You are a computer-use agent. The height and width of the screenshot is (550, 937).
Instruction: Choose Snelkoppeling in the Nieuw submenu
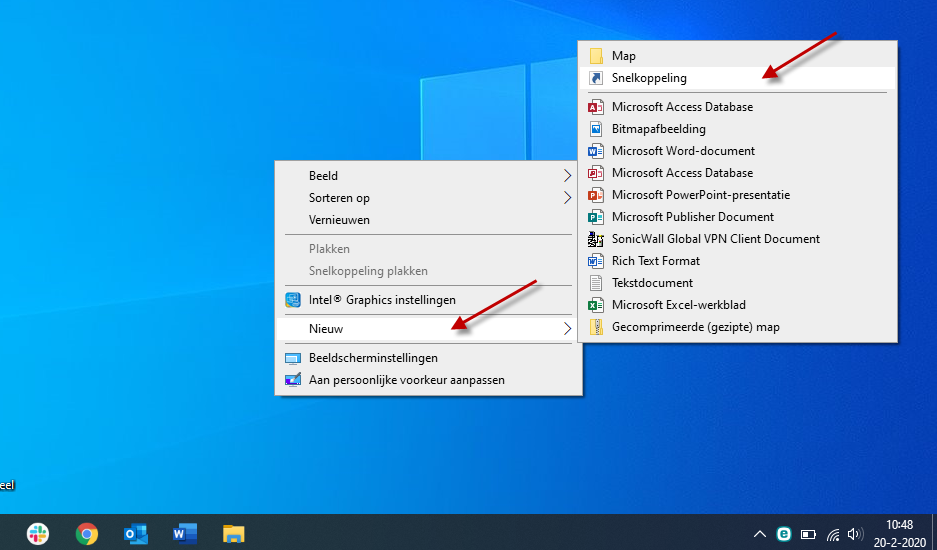pos(737,78)
